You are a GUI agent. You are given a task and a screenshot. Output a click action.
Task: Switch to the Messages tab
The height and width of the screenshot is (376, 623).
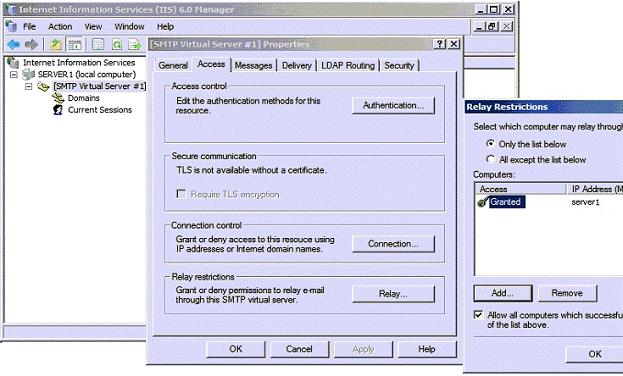[x=253, y=66]
